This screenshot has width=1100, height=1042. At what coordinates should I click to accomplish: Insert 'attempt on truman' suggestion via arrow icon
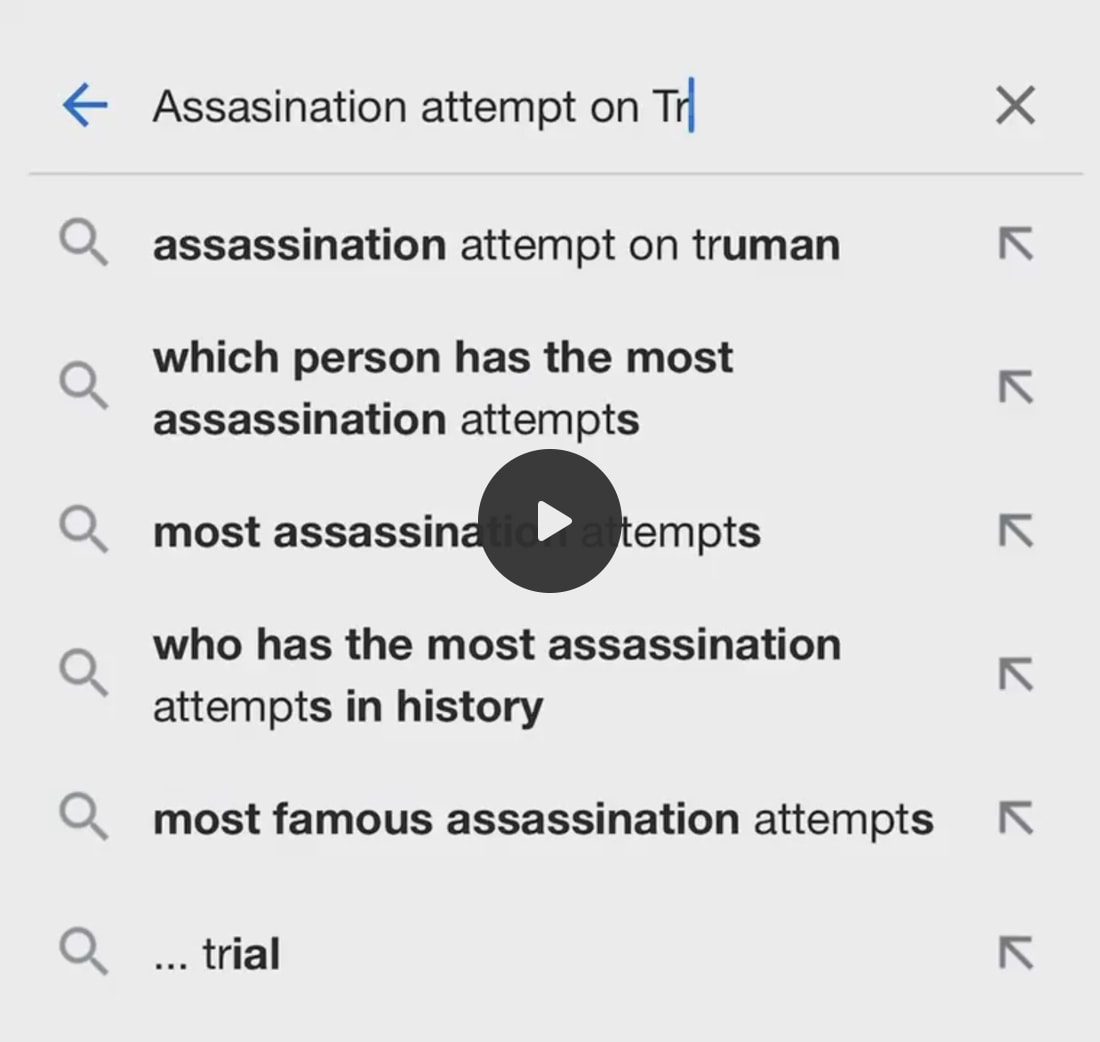(x=1015, y=244)
